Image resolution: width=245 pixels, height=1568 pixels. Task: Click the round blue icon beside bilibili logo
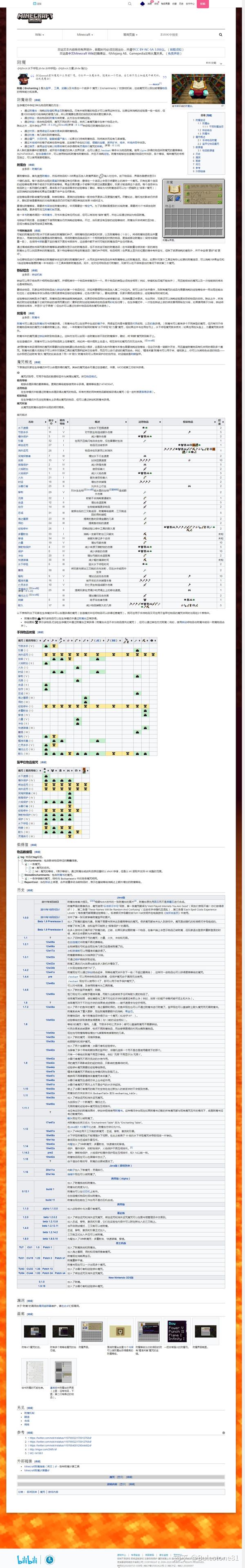pos(50,1559)
